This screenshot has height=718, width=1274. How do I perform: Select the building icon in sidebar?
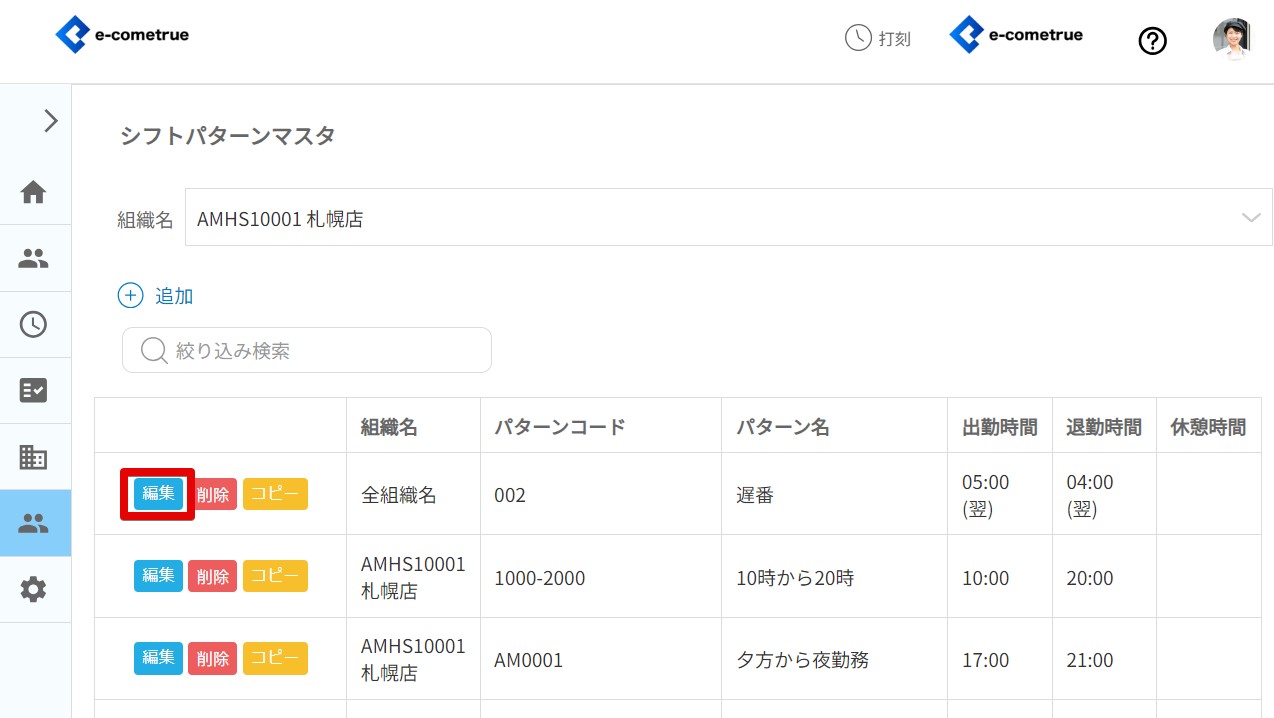point(34,457)
